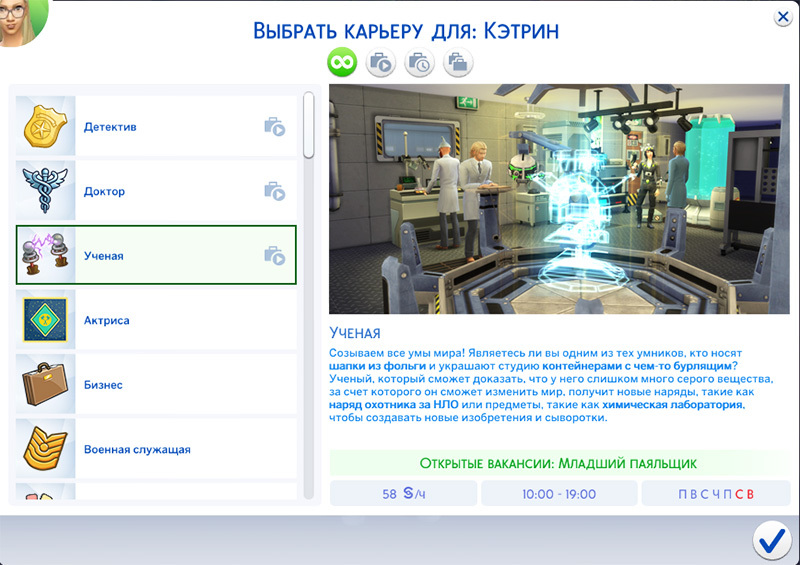Click the partially visible career row at list bottom
800x565 pixels.
pyautogui.click(x=156, y=492)
